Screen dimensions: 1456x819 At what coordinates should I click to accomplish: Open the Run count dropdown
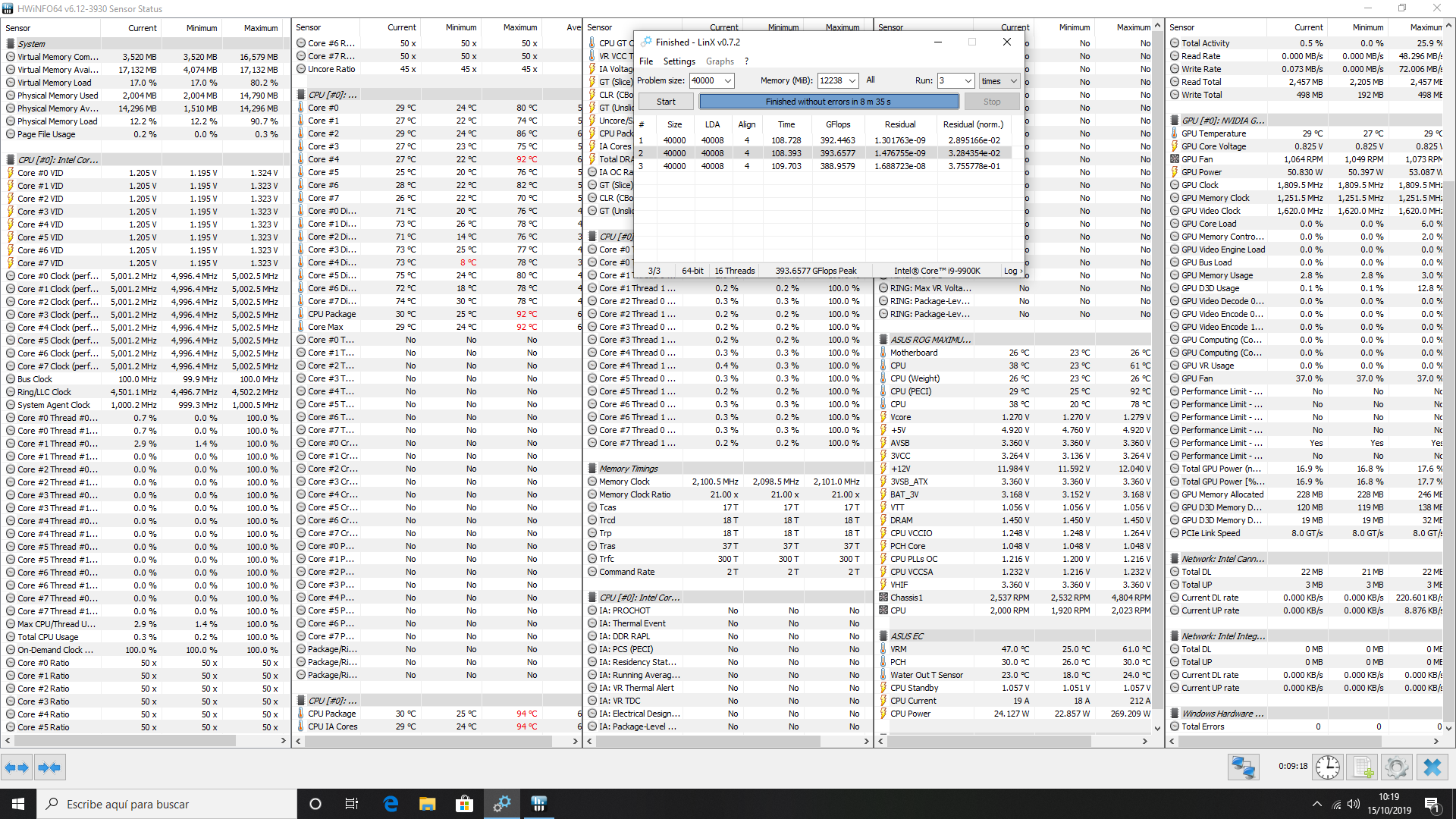(968, 80)
